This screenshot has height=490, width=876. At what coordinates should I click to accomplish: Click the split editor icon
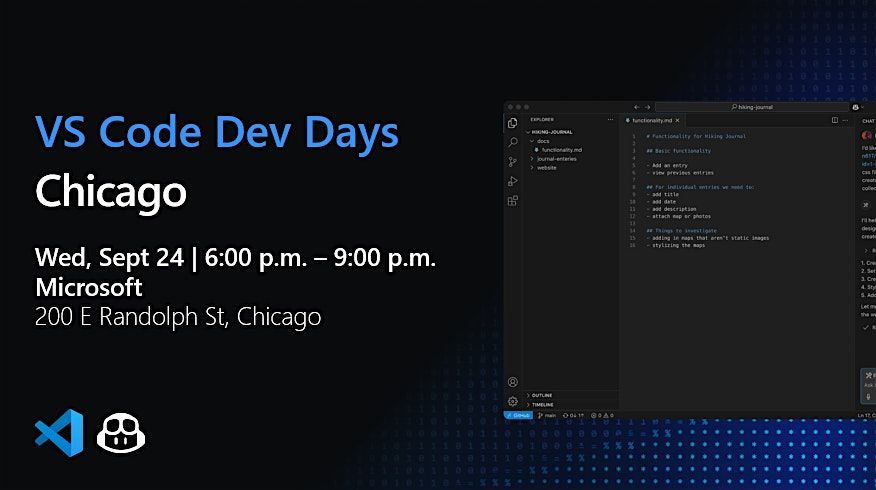point(835,120)
